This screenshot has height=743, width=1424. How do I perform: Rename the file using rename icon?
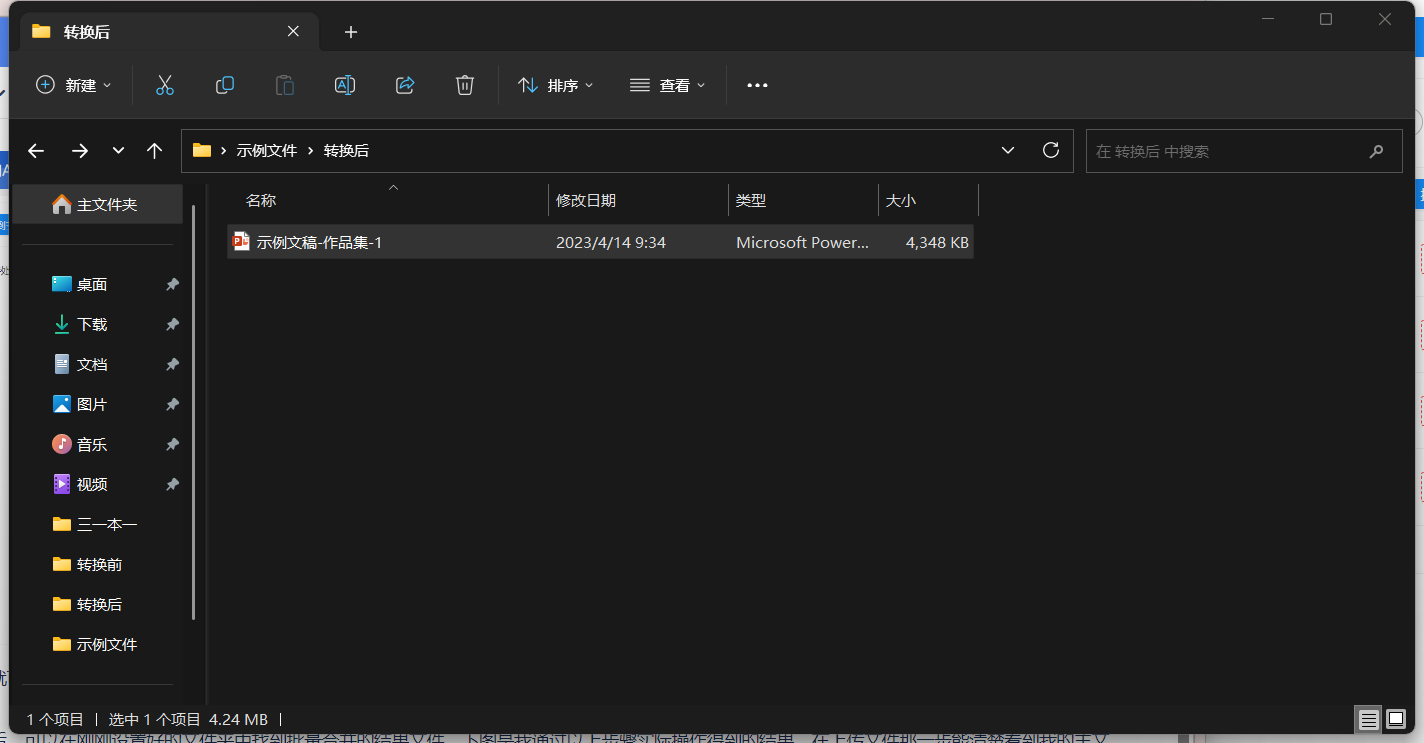344,85
